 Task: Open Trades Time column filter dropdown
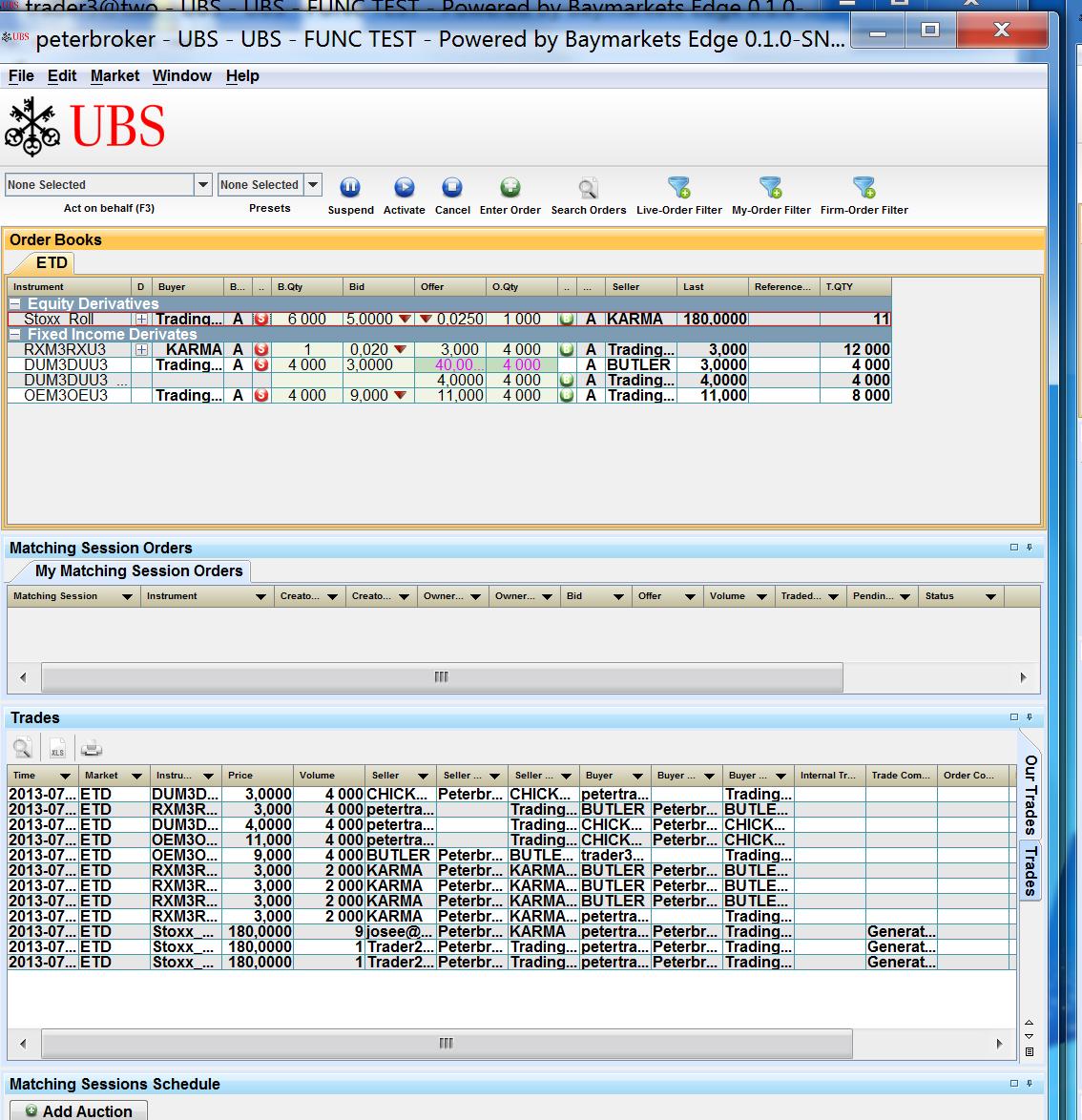coord(65,776)
